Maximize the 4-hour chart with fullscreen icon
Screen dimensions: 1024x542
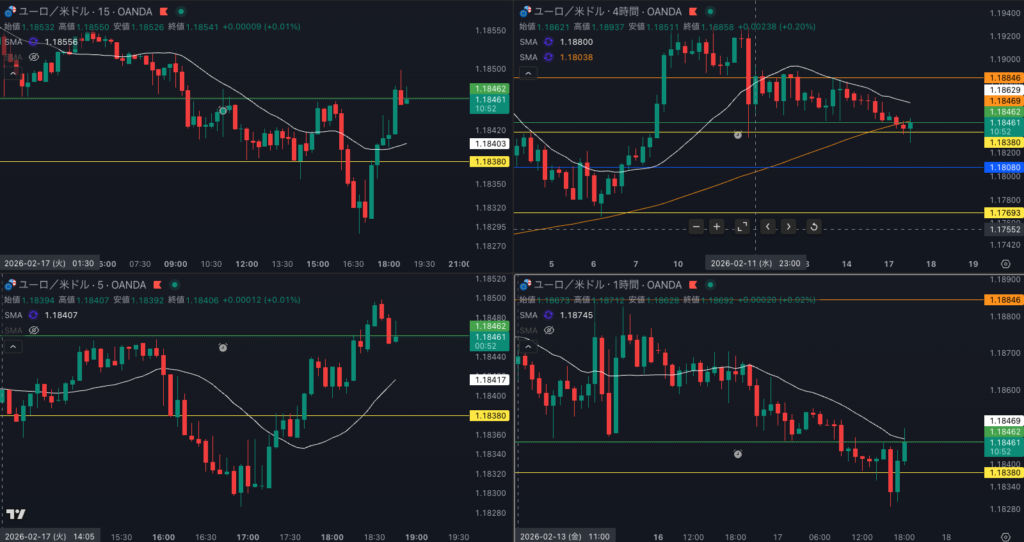742,227
